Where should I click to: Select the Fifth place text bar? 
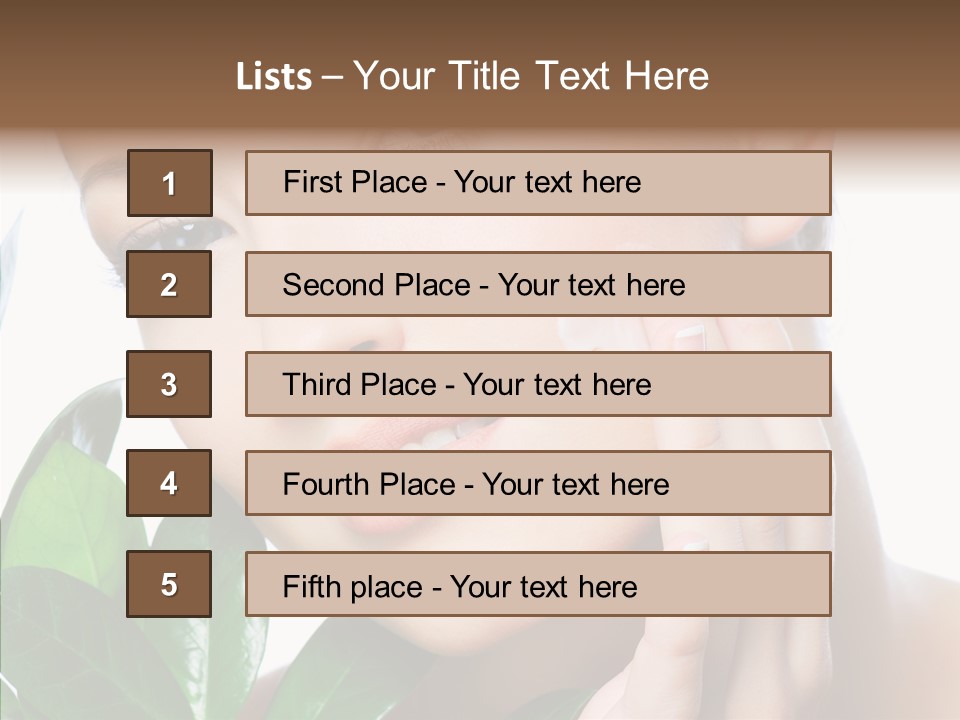pyautogui.click(x=538, y=584)
